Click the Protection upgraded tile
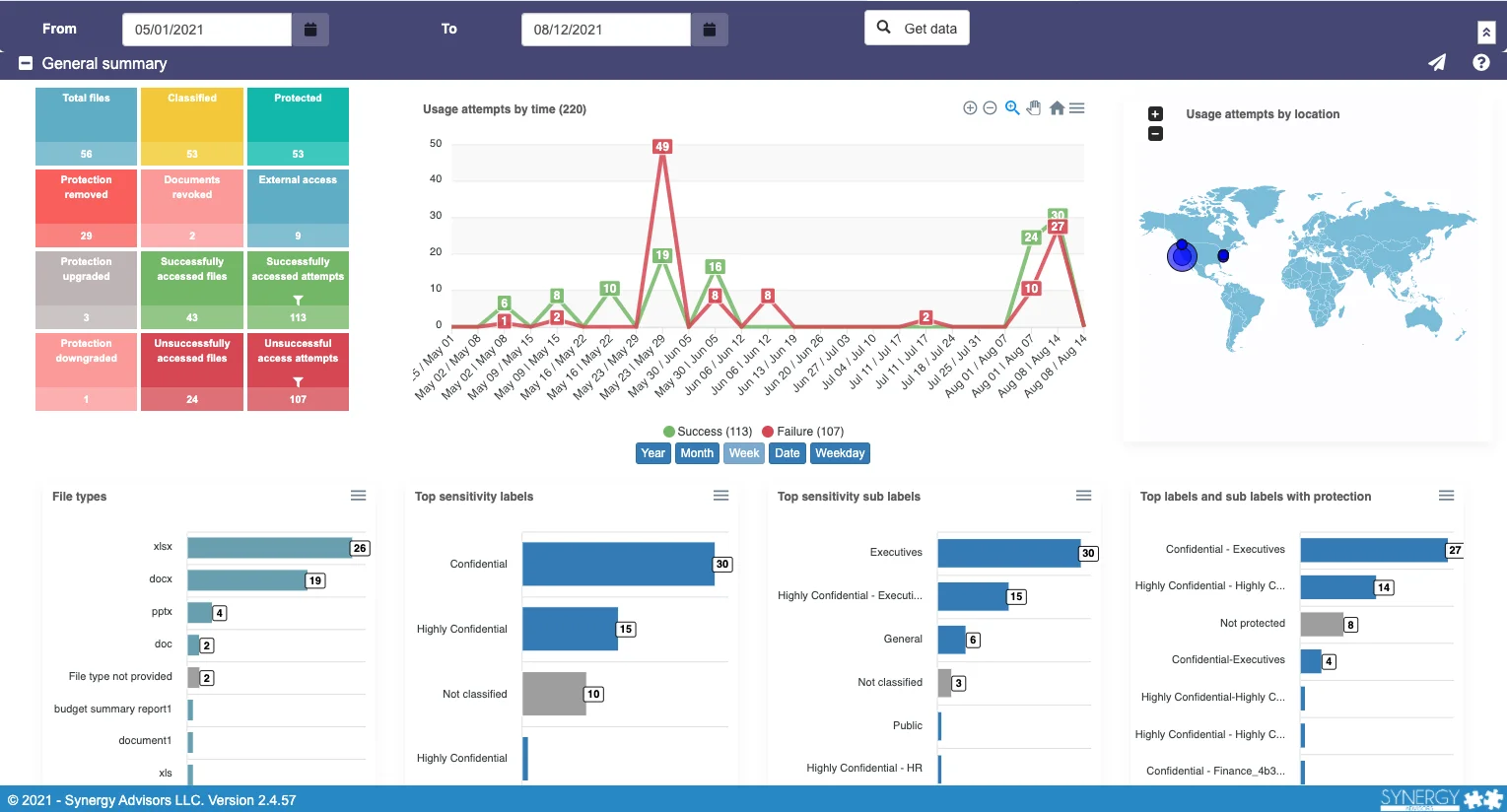 (x=87, y=290)
